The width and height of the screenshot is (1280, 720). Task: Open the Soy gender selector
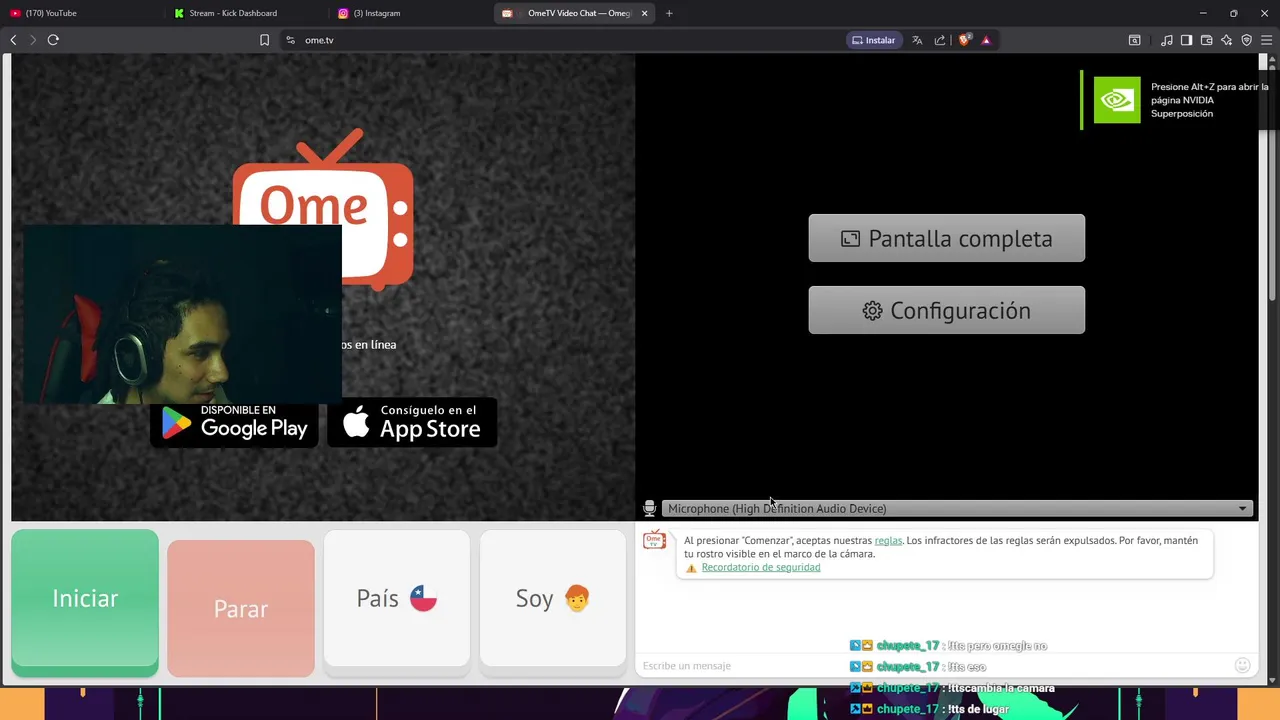pos(552,598)
